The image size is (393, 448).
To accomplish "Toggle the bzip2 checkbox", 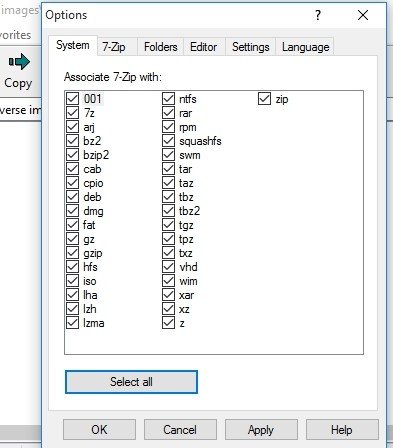I will point(72,155).
